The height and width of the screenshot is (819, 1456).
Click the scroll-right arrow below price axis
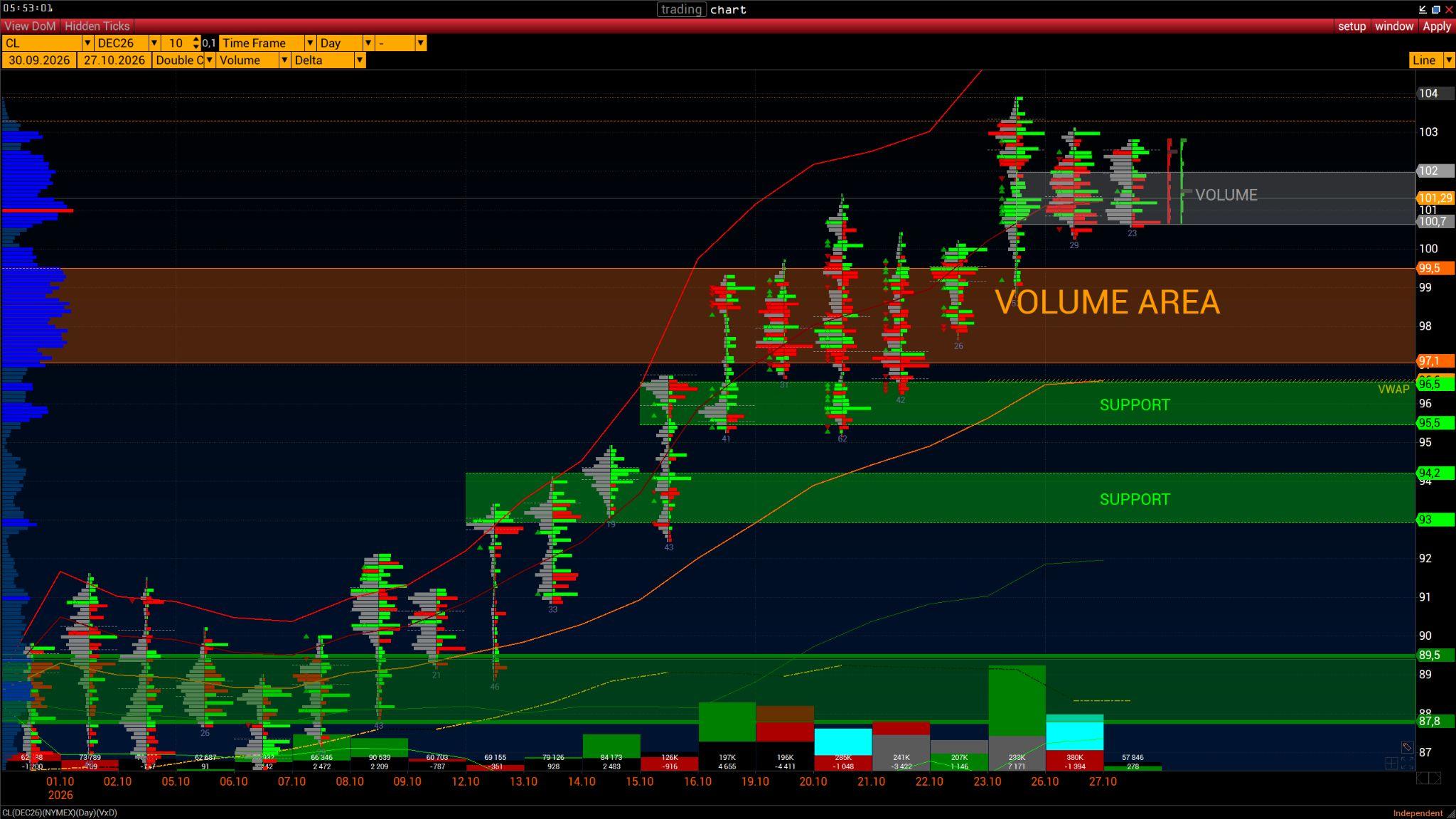(x=1435, y=778)
